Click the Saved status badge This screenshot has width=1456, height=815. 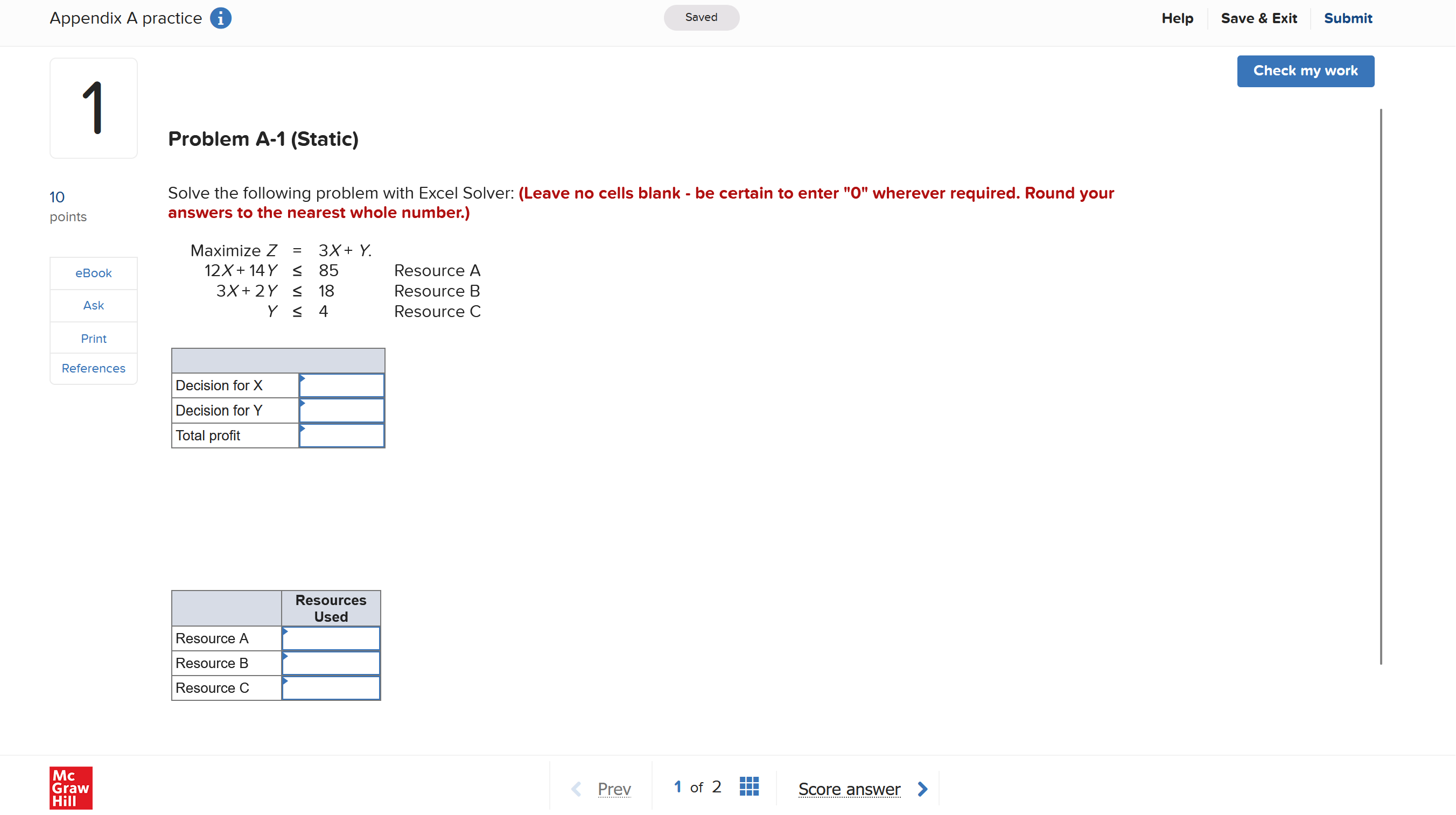click(x=701, y=18)
